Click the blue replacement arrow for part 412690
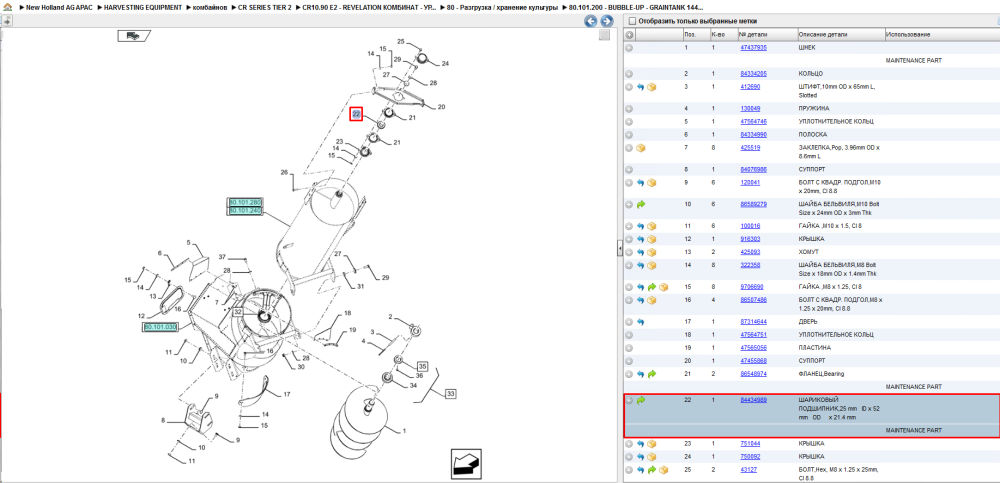This screenshot has height=483, width=1000. pos(641,87)
